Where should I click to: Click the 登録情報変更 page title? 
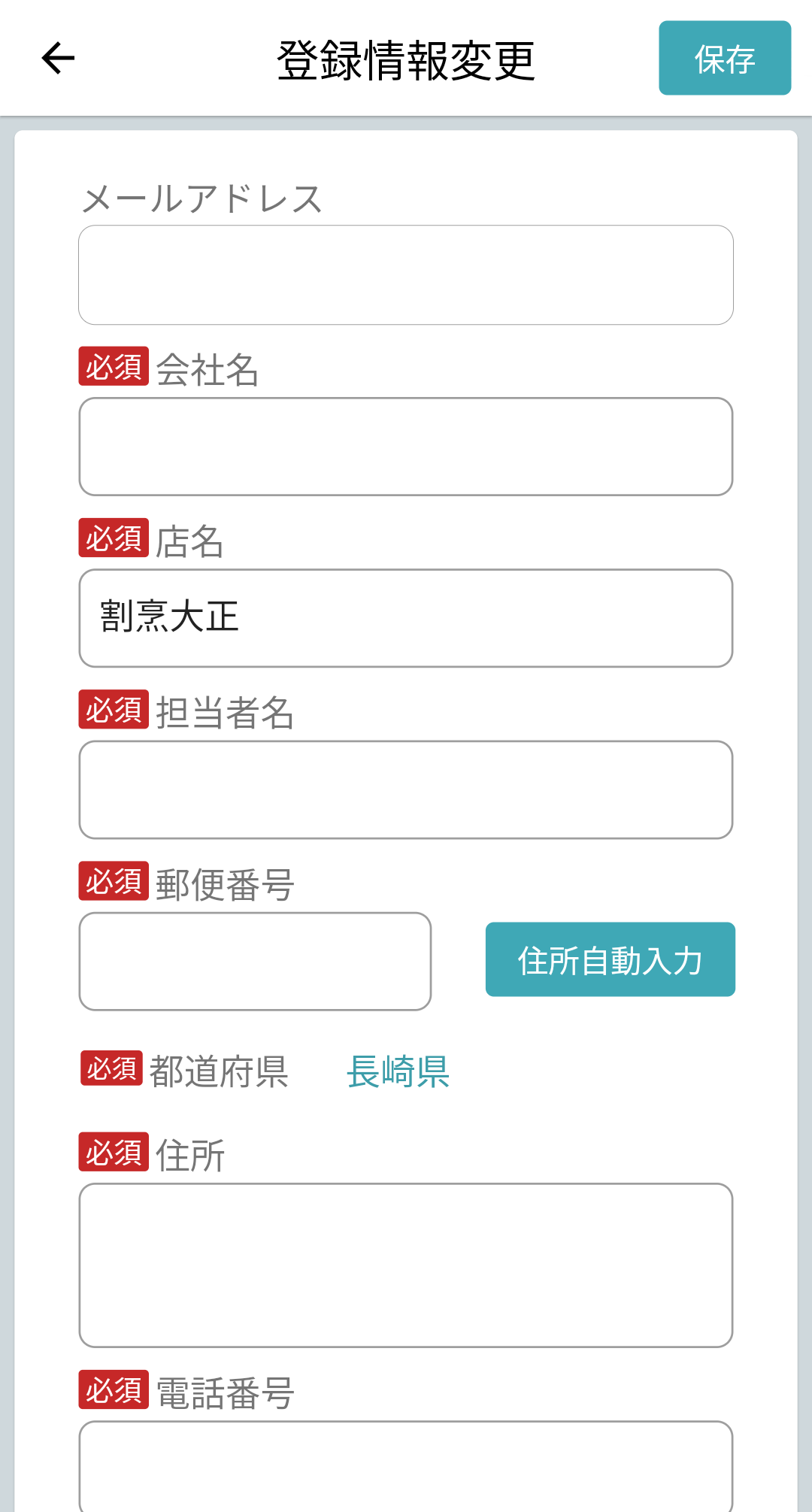[406, 60]
